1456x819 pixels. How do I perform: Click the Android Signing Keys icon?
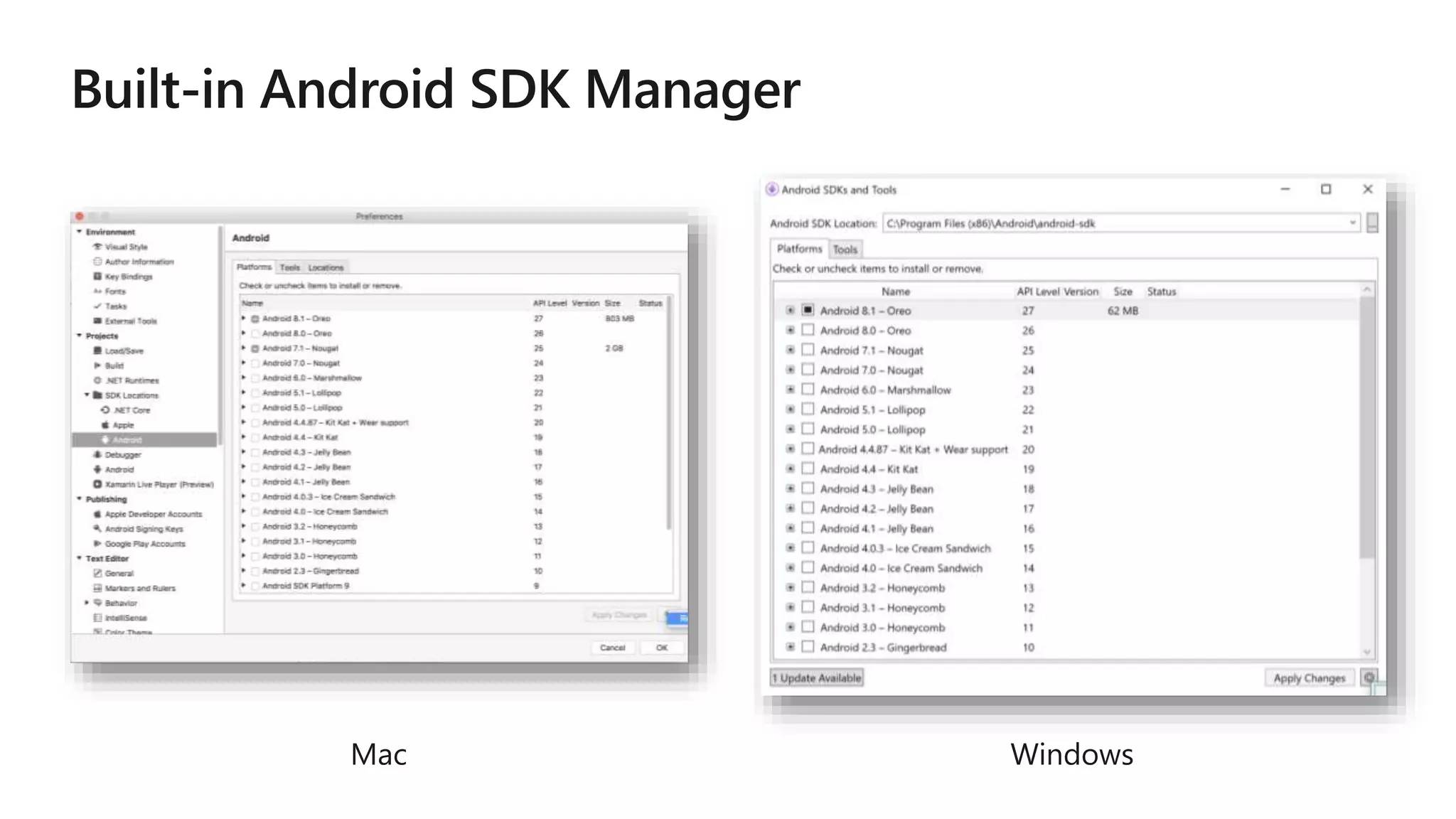pos(97,528)
